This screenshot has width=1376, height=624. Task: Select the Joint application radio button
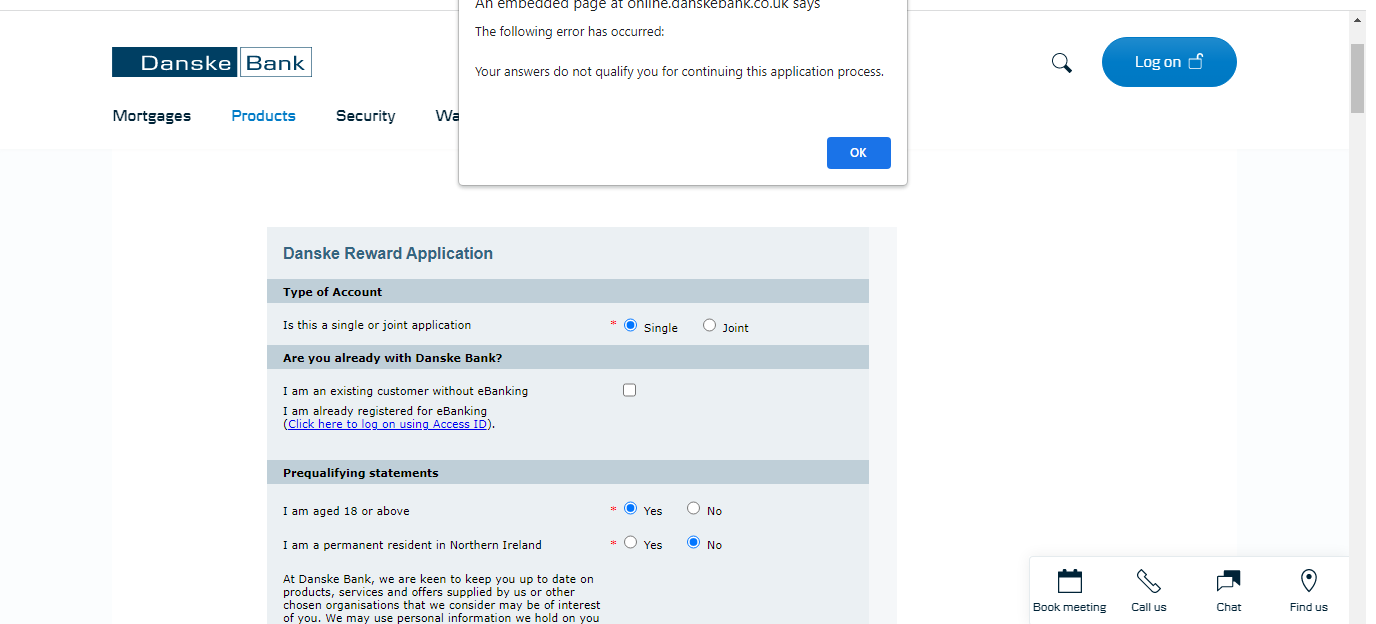pyautogui.click(x=709, y=325)
